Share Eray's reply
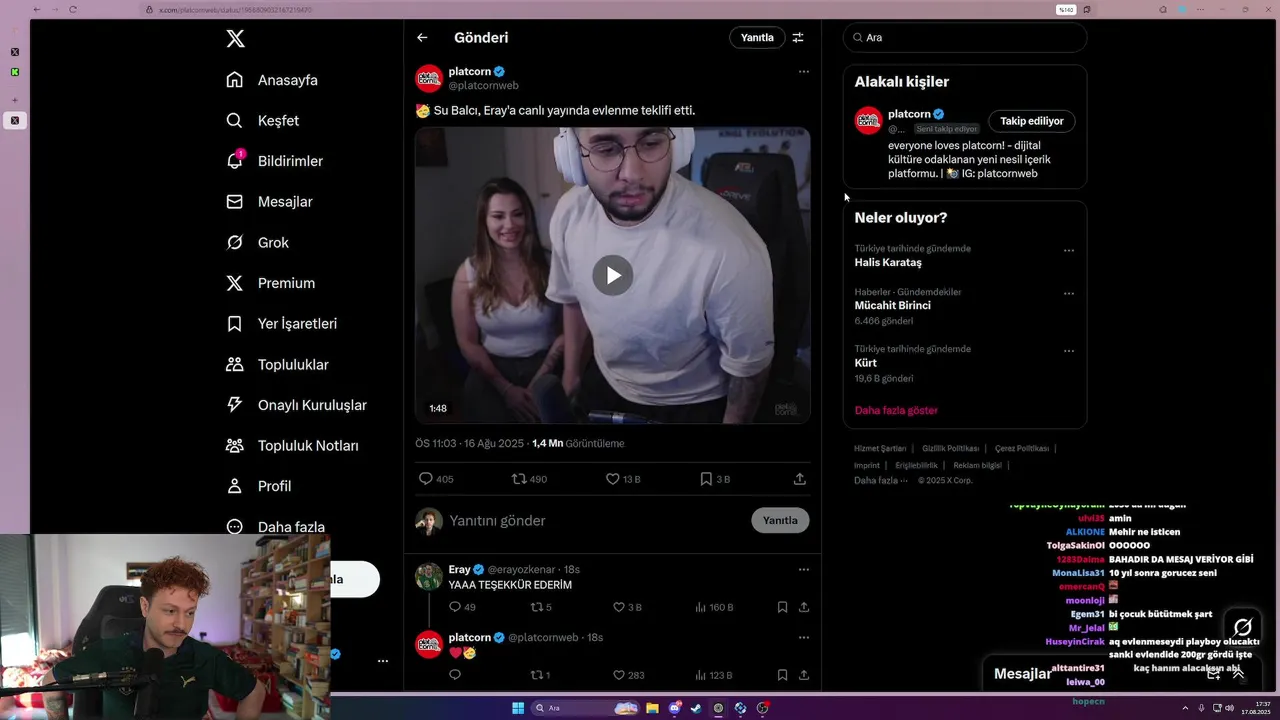The width and height of the screenshot is (1280, 720). 803,607
